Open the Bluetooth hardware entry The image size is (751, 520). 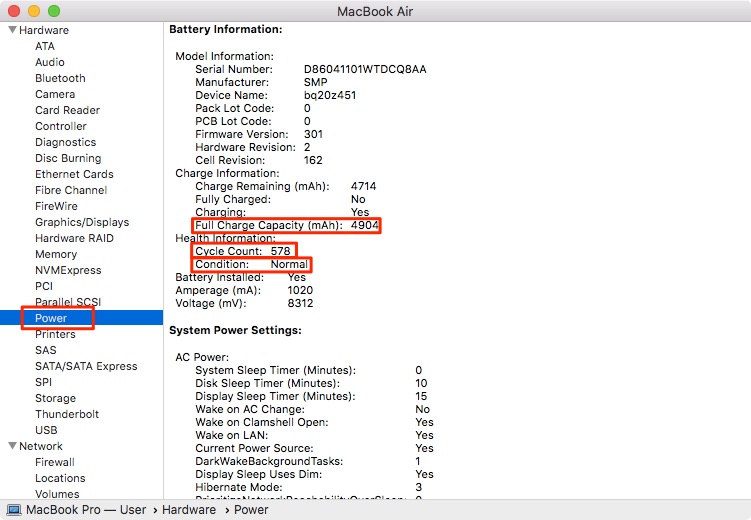pyautogui.click(x=60, y=78)
